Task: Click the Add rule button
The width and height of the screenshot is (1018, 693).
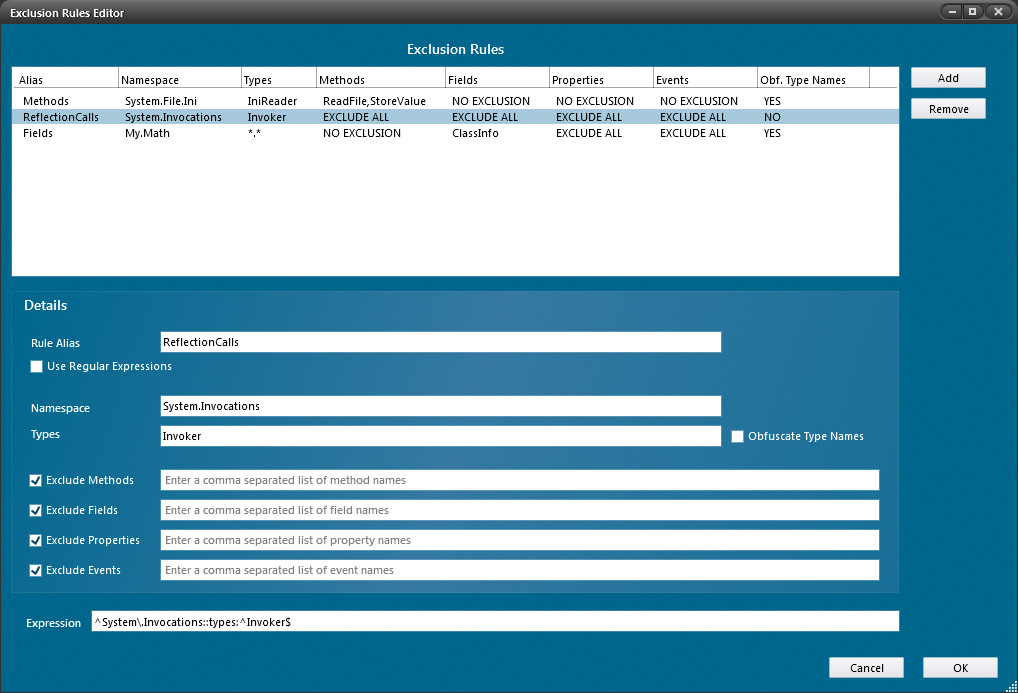Action: (x=948, y=78)
